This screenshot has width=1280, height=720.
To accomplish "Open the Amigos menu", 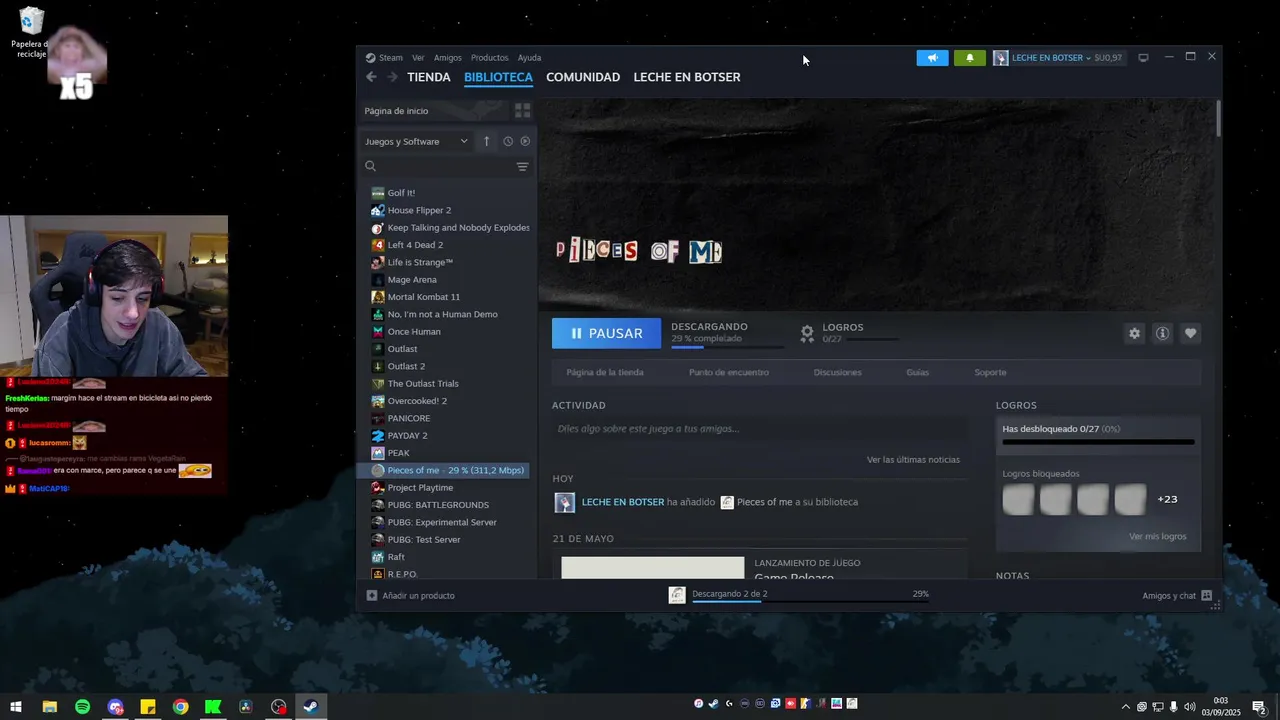I will pyautogui.click(x=448, y=58).
